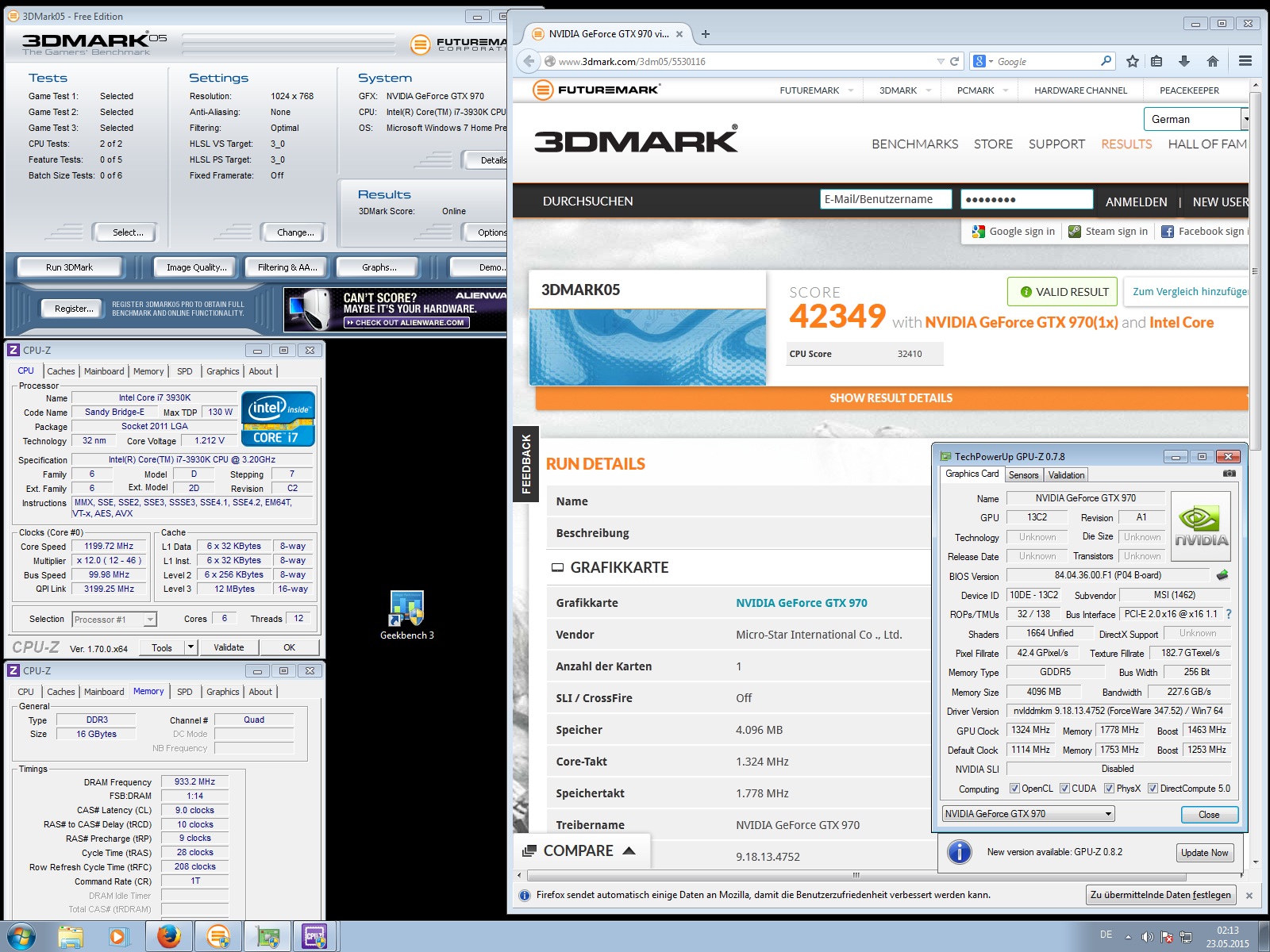Viewport: 1270px width, 952px height.
Task: Close the NVIDIA GeForce GTX 970 tab
Action: pos(679,34)
